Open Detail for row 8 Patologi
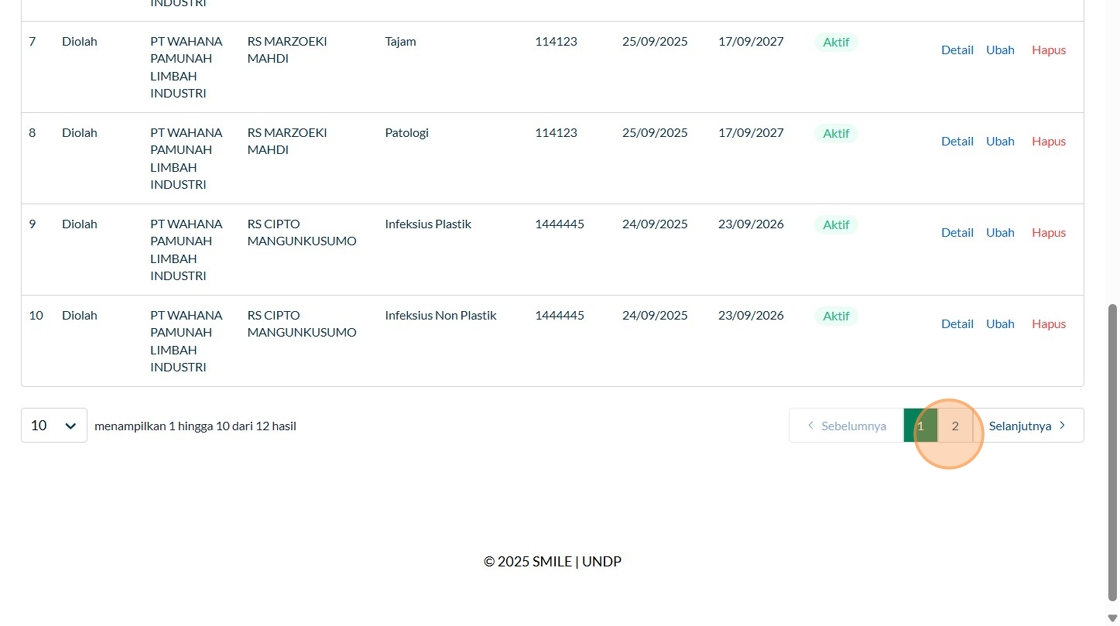This screenshot has height=626, width=1120. [x=957, y=141]
